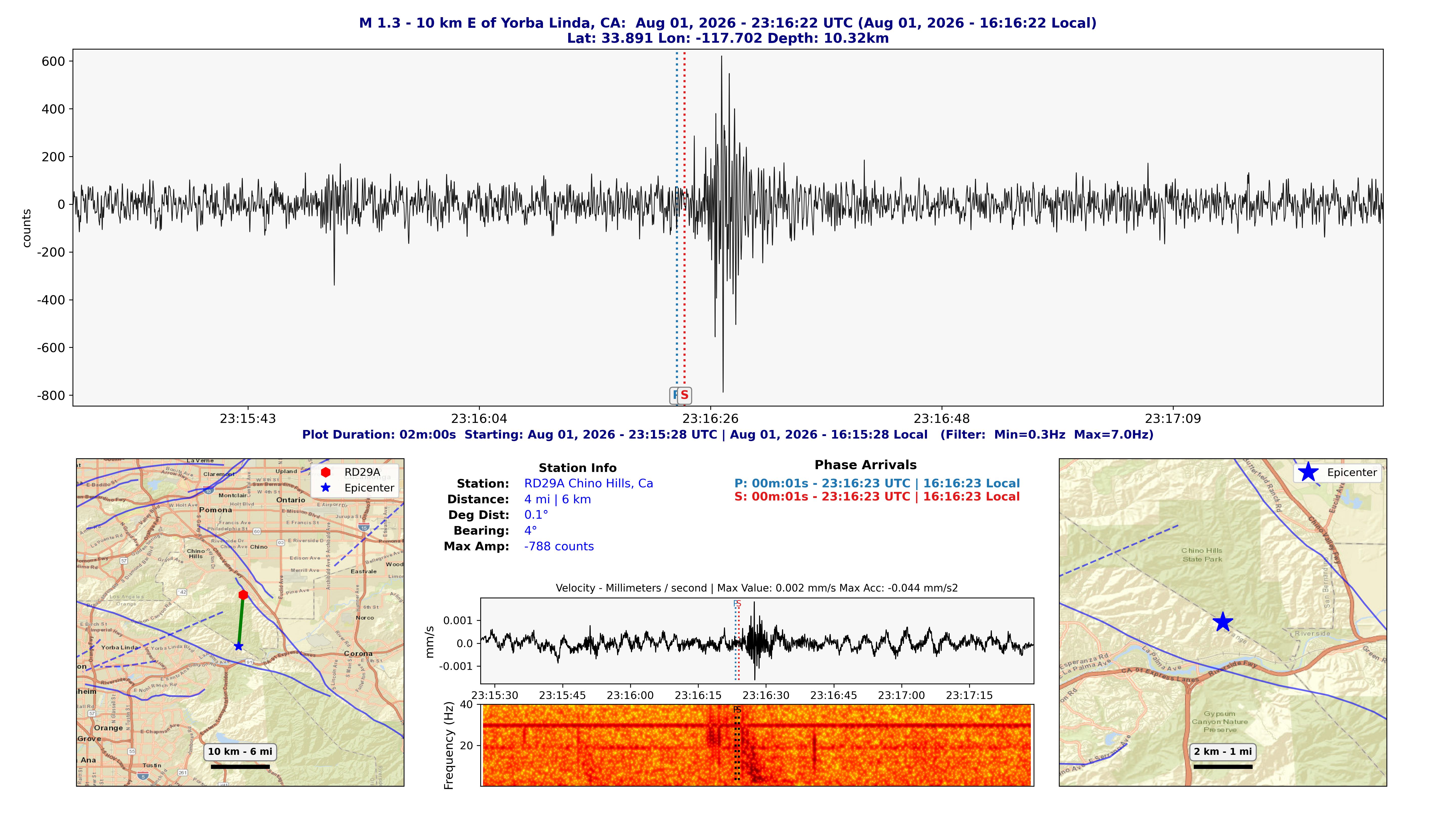Image resolution: width=1456 pixels, height=819 pixels.
Task: Select the blue star in the regional map legend
Action: coord(326,487)
